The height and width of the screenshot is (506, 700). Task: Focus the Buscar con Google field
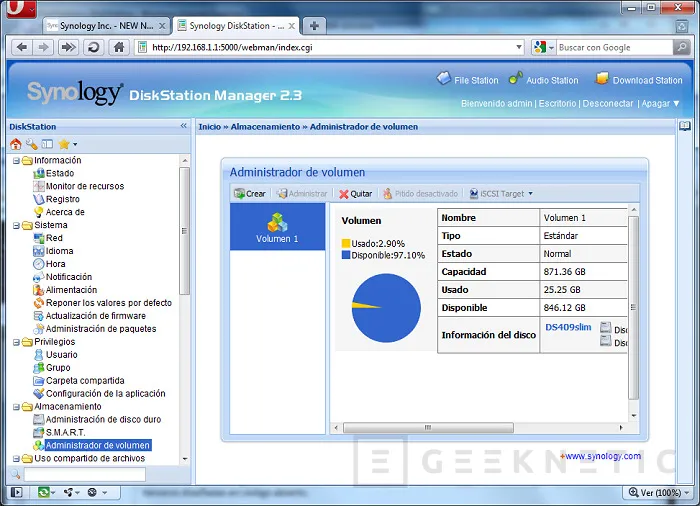point(614,47)
